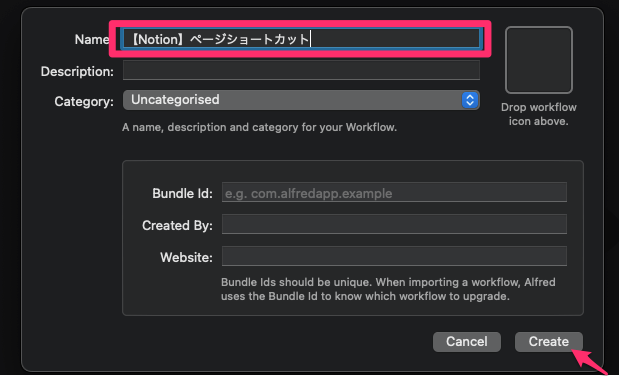Click 'A name, description and category' hint text
The height and width of the screenshot is (376, 619).
[x=259, y=128]
